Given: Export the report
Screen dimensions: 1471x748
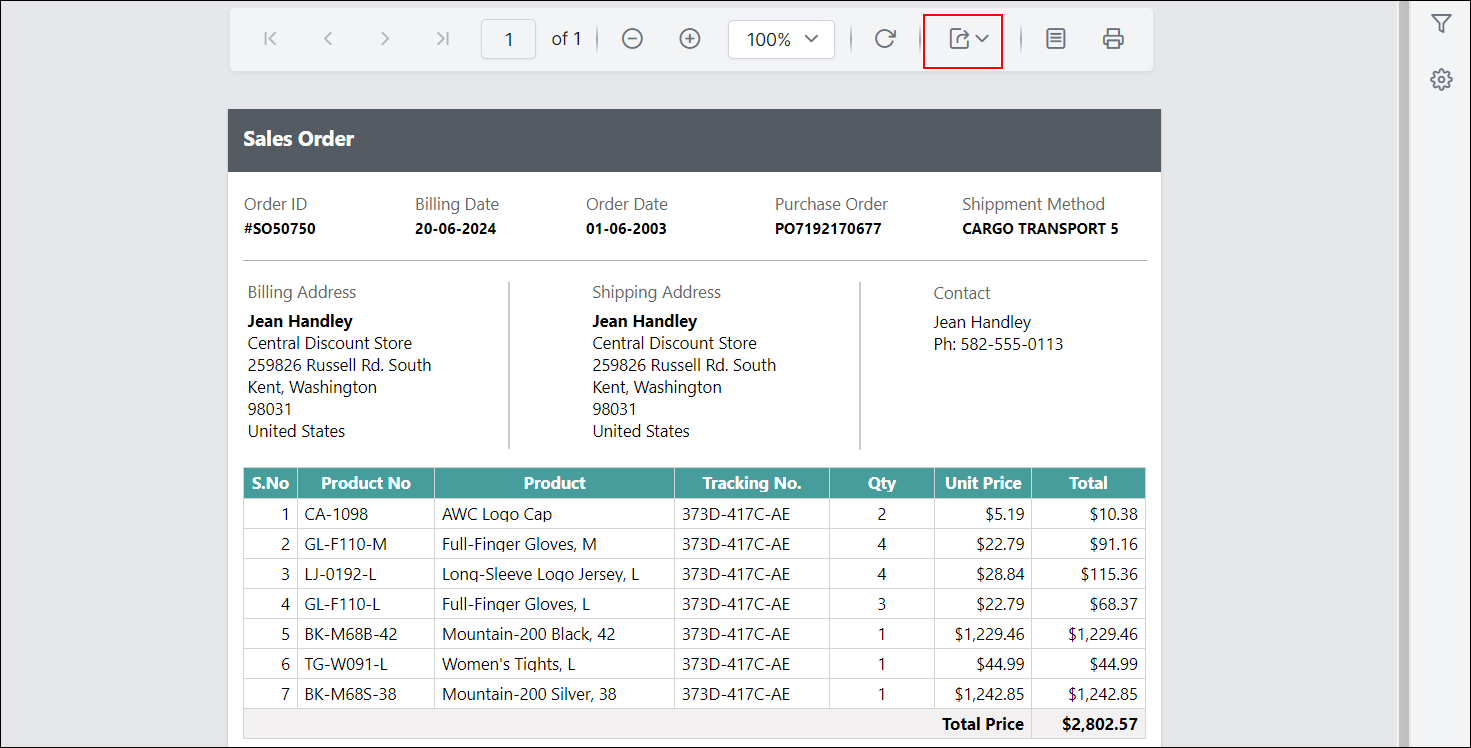Looking at the screenshot, I should click(957, 39).
